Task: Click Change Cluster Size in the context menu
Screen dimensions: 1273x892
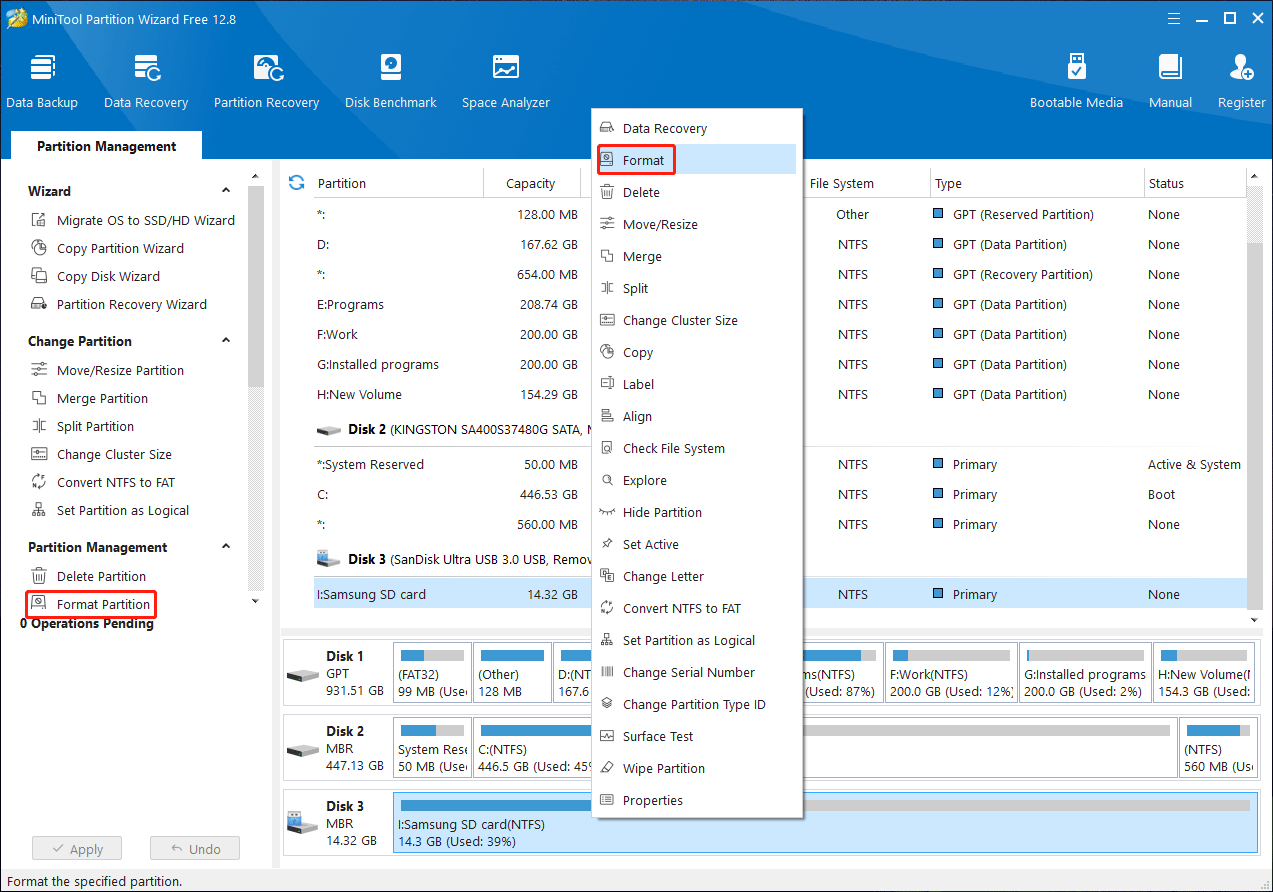Action: pyautogui.click(x=697, y=320)
